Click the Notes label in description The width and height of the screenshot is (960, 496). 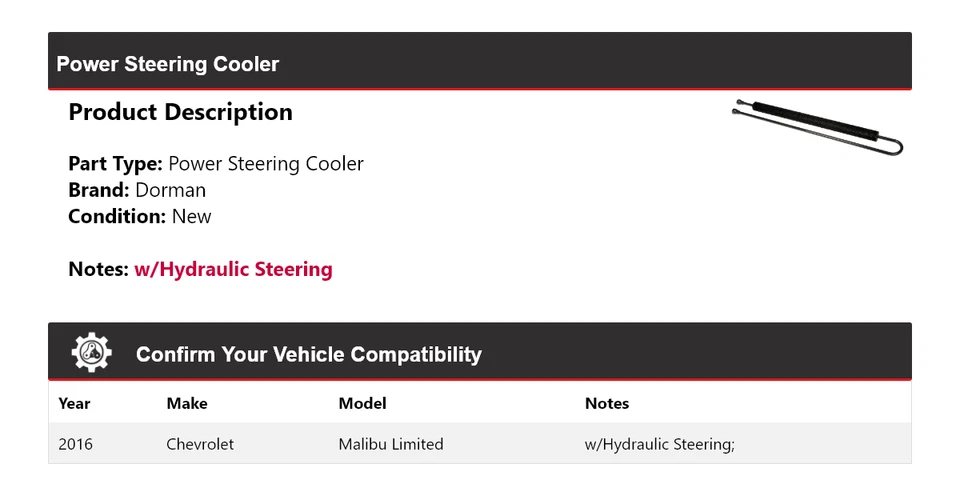coord(98,269)
